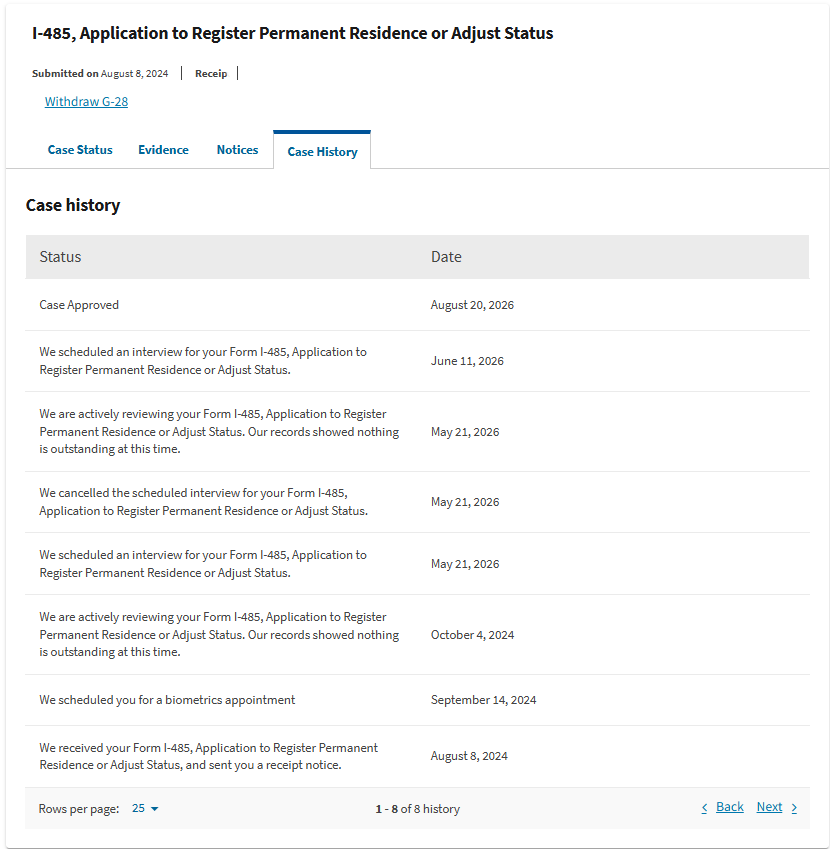Click the Receip label in the header
The width and height of the screenshot is (830, 849).
211,74
